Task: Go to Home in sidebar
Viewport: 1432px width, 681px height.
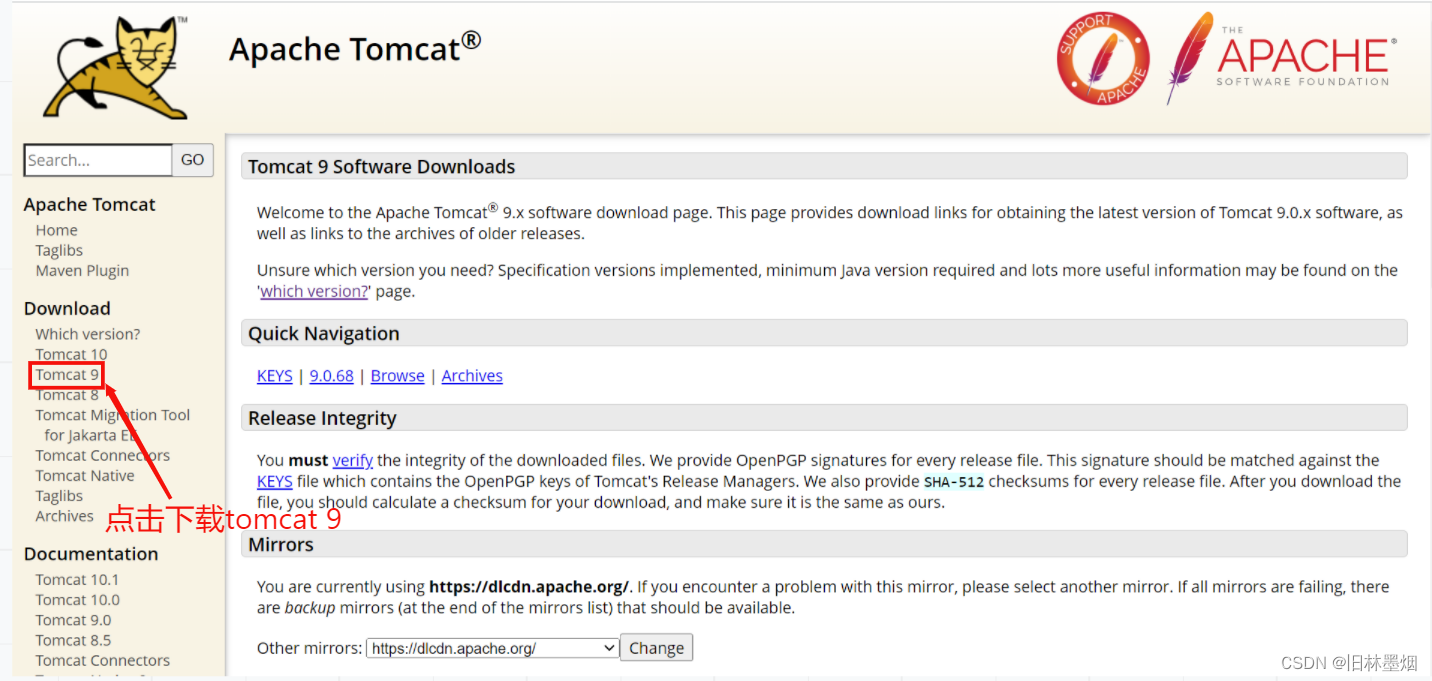Action: click(x=56, y=230)
